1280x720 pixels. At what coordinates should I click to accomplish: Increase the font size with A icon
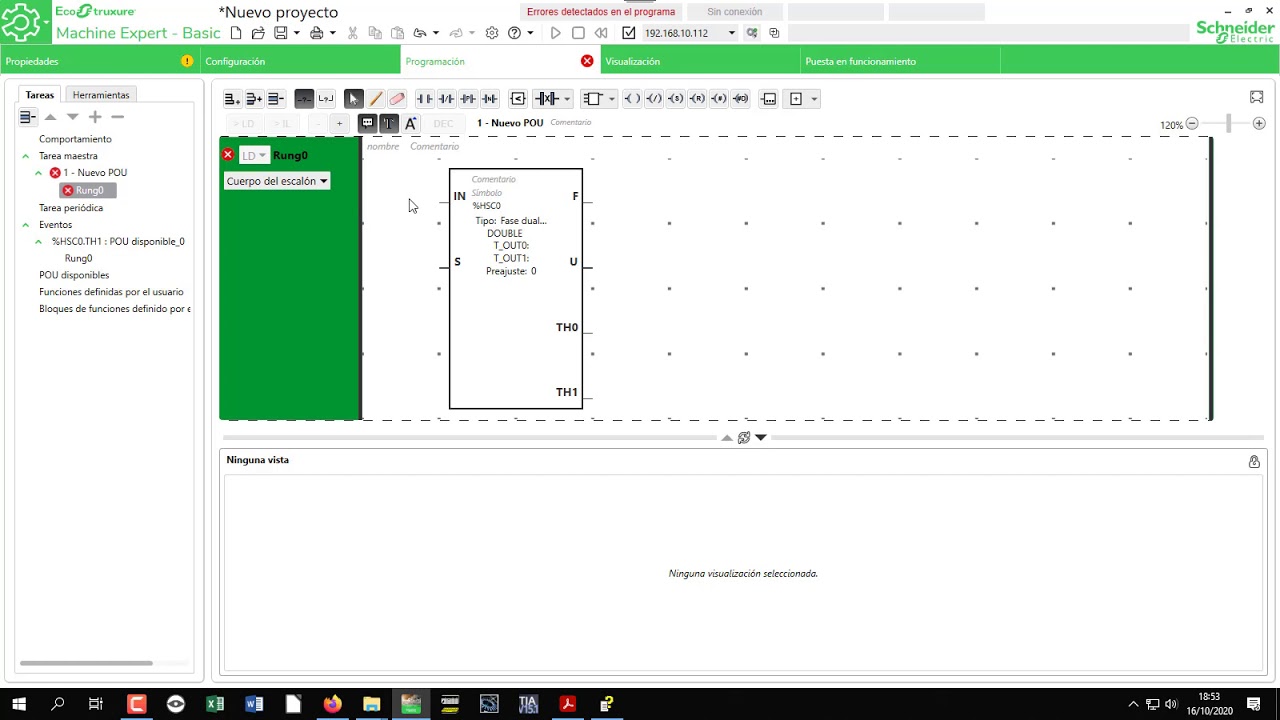(411, 123)
